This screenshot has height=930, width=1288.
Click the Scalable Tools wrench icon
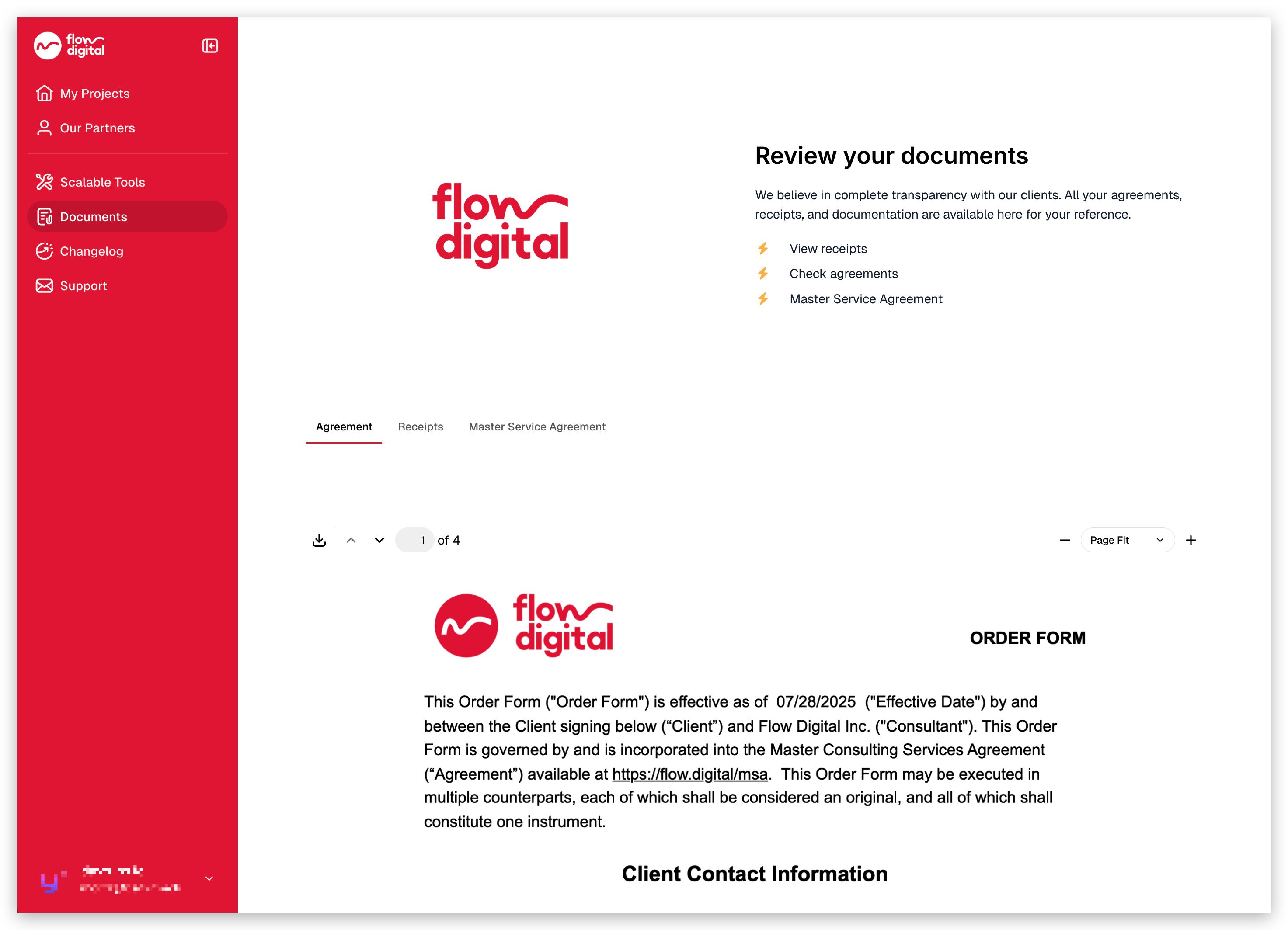[x=44, y=182]
